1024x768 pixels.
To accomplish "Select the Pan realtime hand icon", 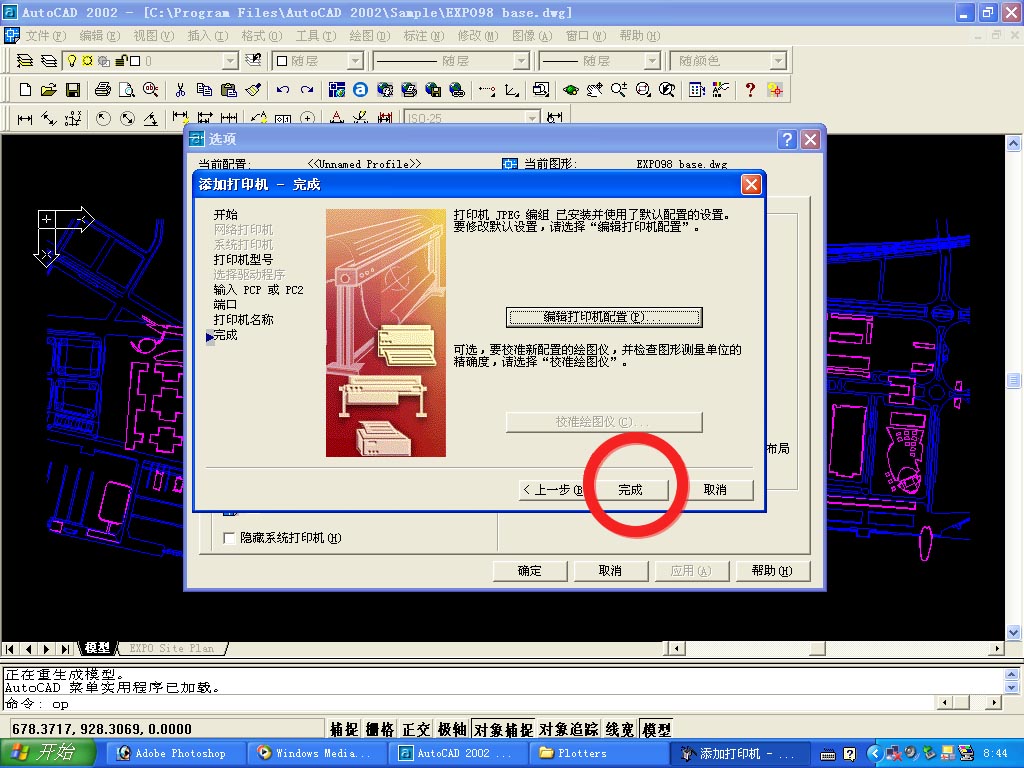I will [x=594, y=89].
